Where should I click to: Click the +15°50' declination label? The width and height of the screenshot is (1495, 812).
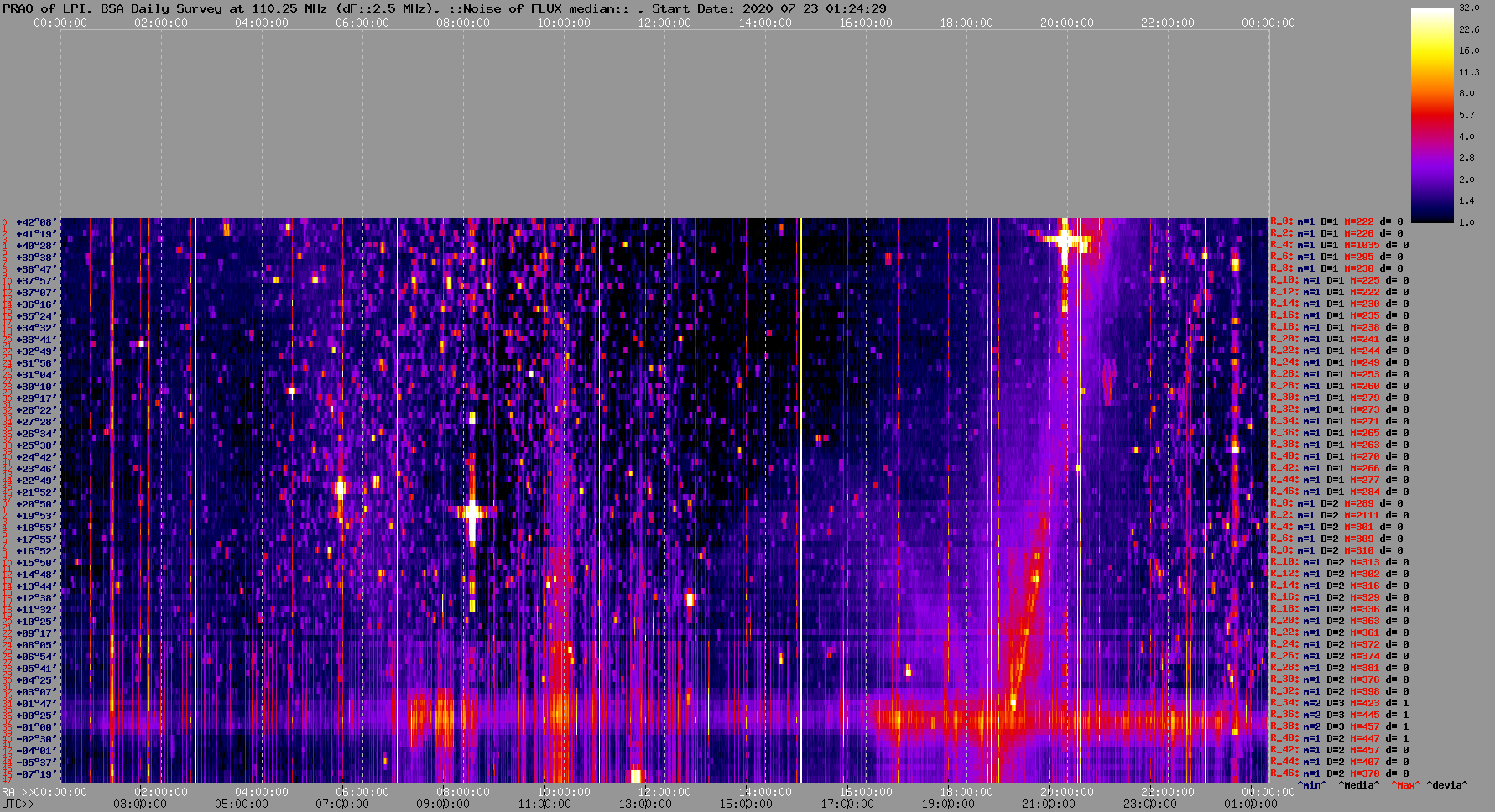37,563
